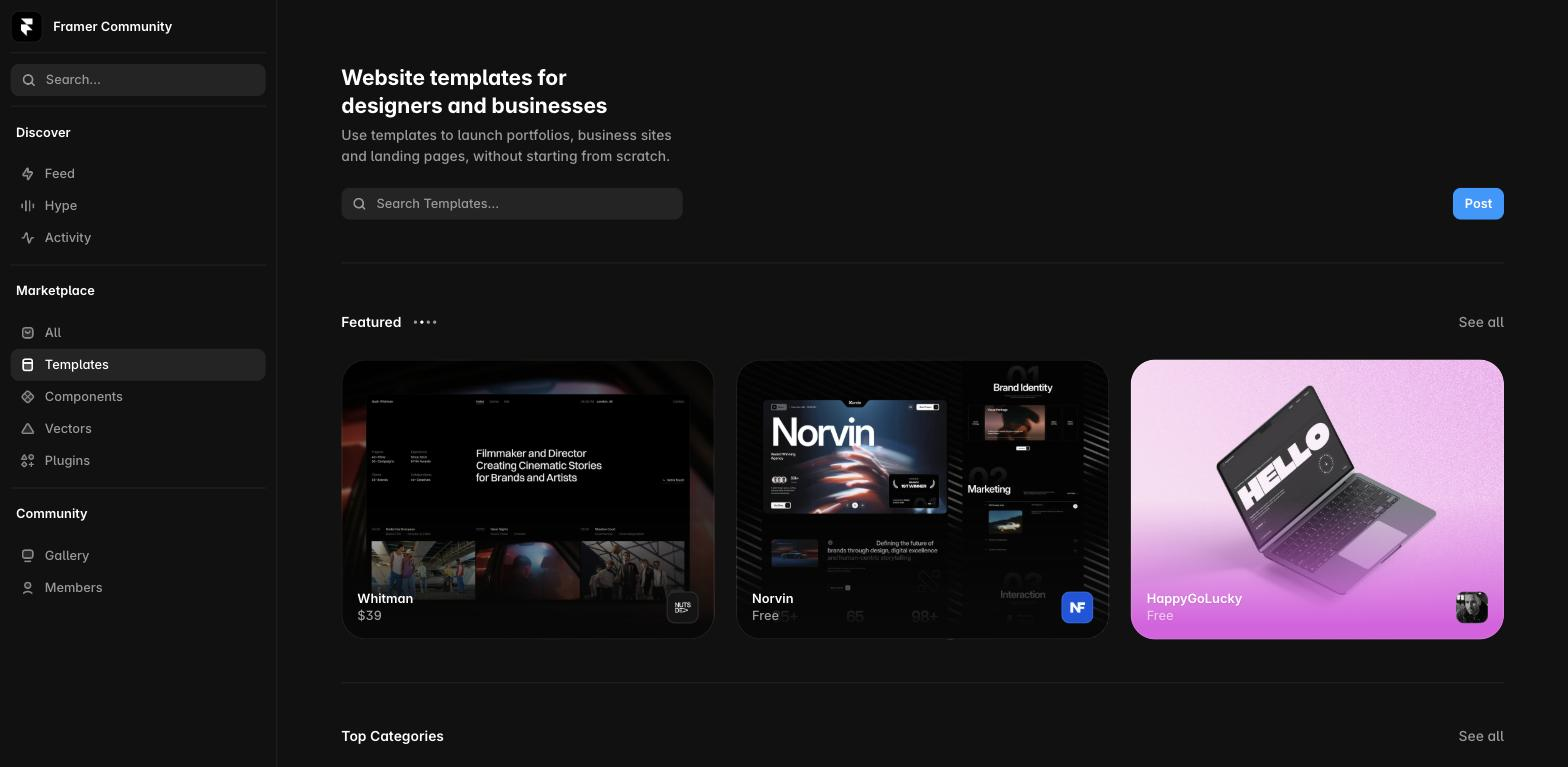Click the Plugins icon
Image resolution: width=1568 pixels, height=767 pixels.
click(x=28, y=461)
